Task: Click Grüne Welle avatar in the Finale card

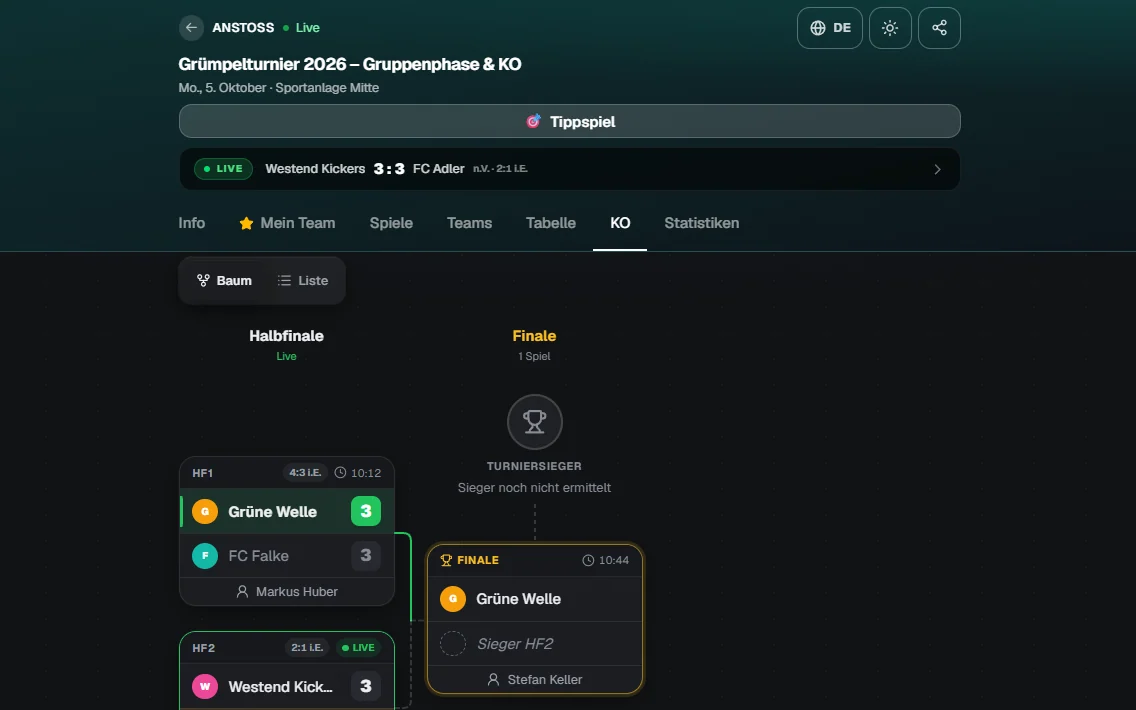Action: click(453, 599)
